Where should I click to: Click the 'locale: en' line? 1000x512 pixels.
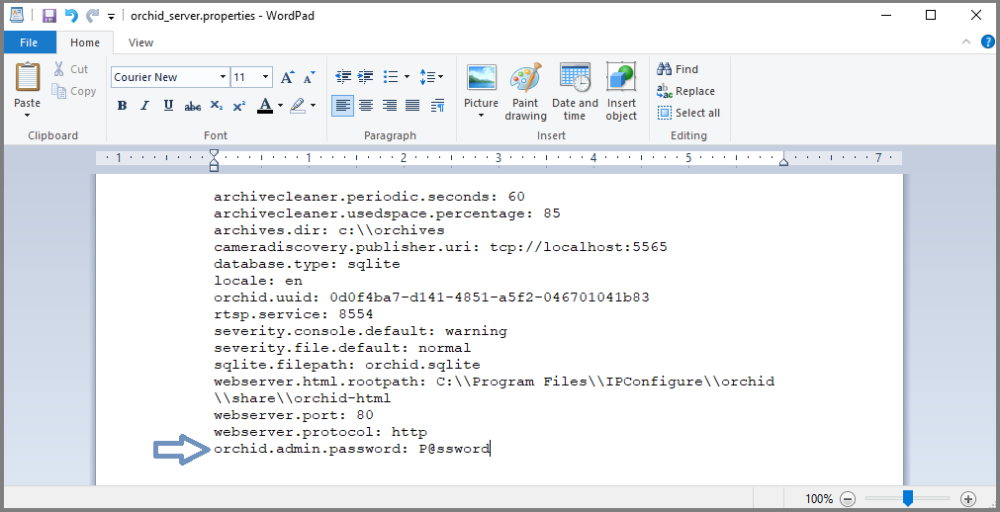click(258, 281)
